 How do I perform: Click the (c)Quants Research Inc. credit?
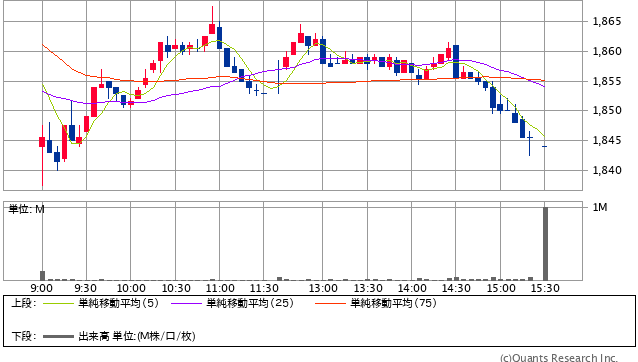(x=559, y=358)
